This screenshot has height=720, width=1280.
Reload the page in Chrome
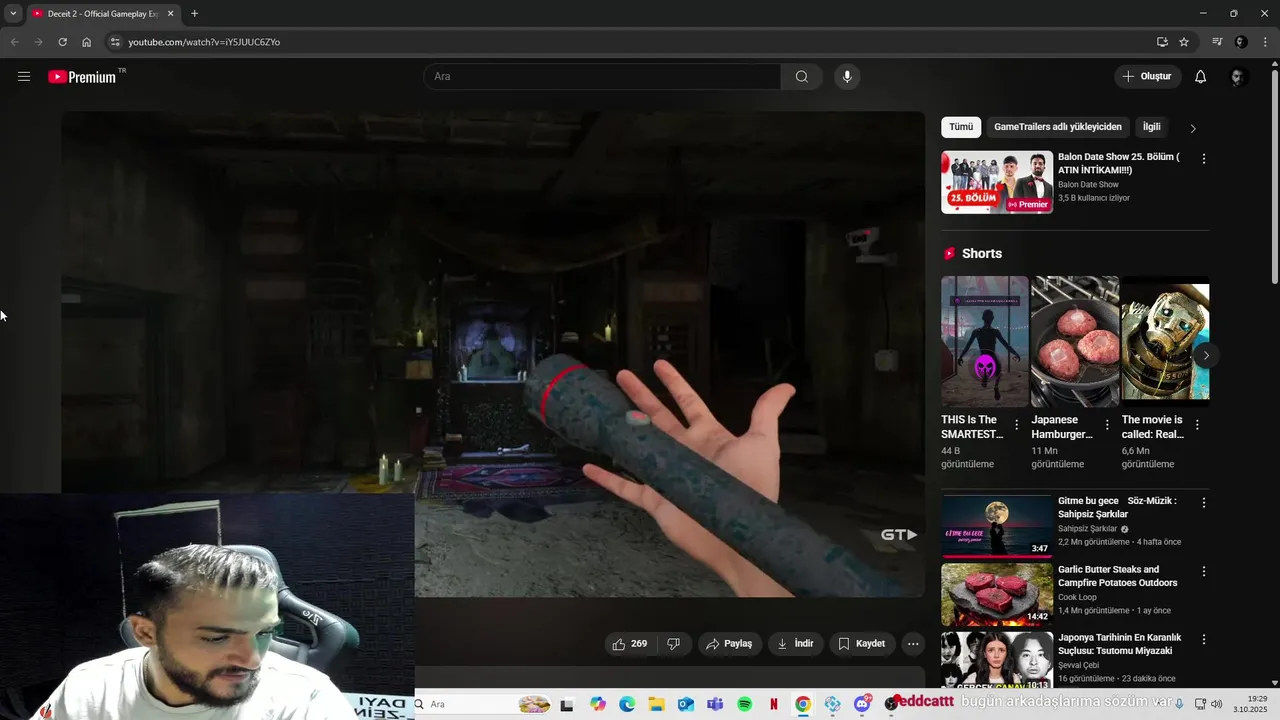62,42
